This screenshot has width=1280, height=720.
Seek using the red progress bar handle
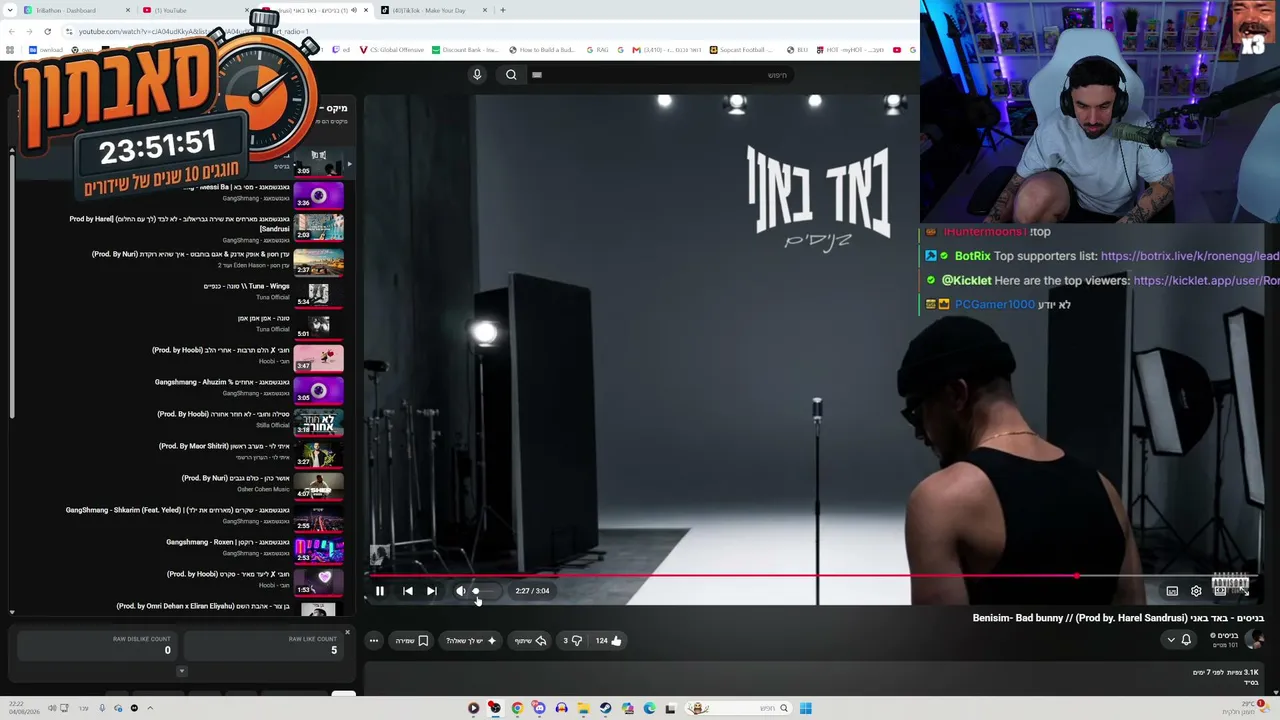(1076, 576)
